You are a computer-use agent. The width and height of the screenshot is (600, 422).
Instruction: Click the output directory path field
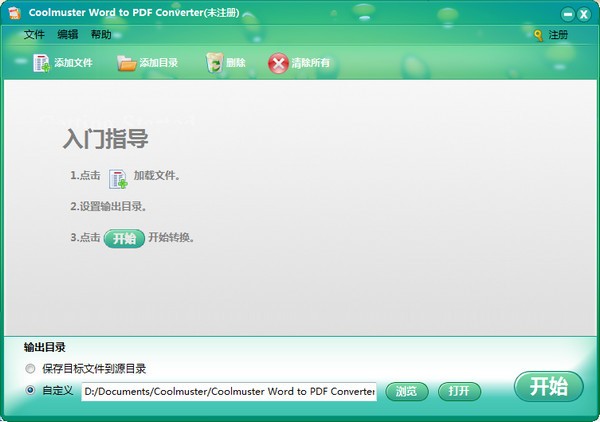point(229,391)
